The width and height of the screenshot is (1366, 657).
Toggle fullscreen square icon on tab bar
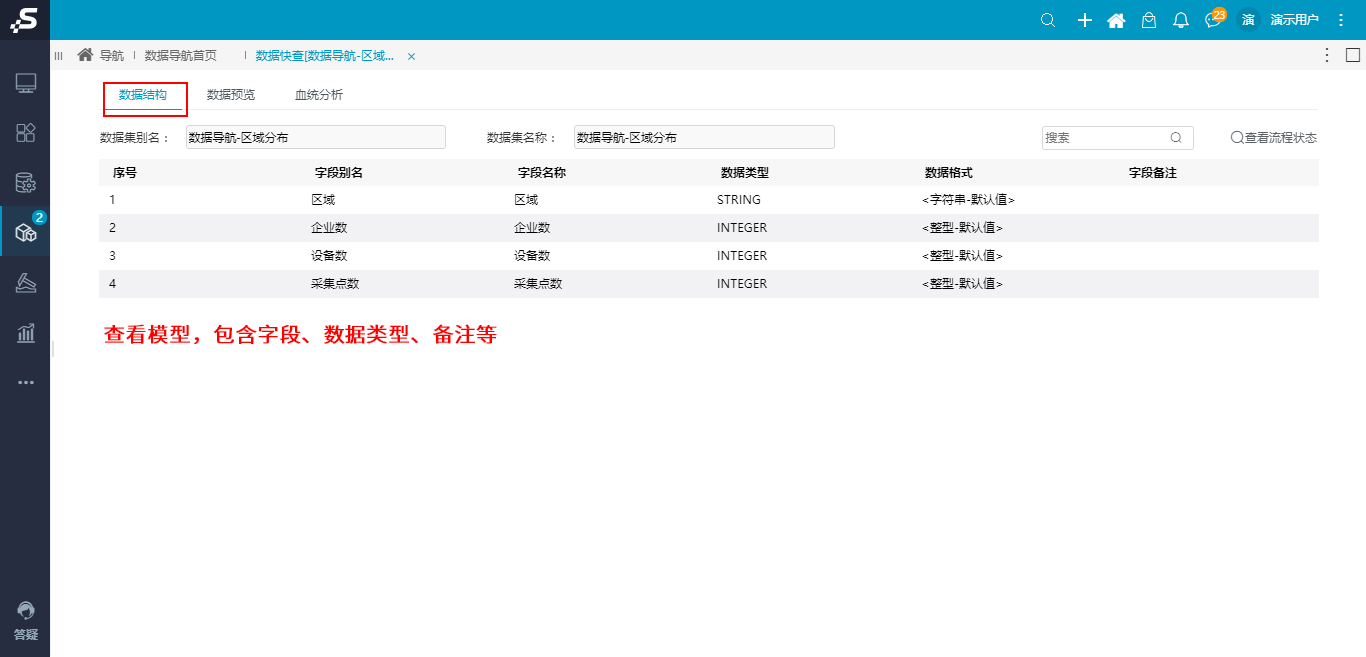click(x=1353, y=55)
